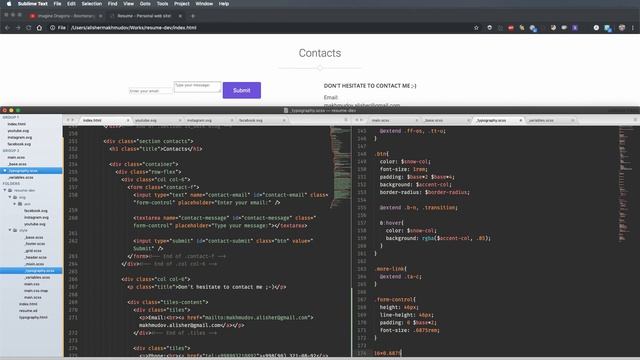Viewport: 640px width, 360px height.
Task: Collapse the svg subfolder in sidebar
Action: click(x=15, y=204)
